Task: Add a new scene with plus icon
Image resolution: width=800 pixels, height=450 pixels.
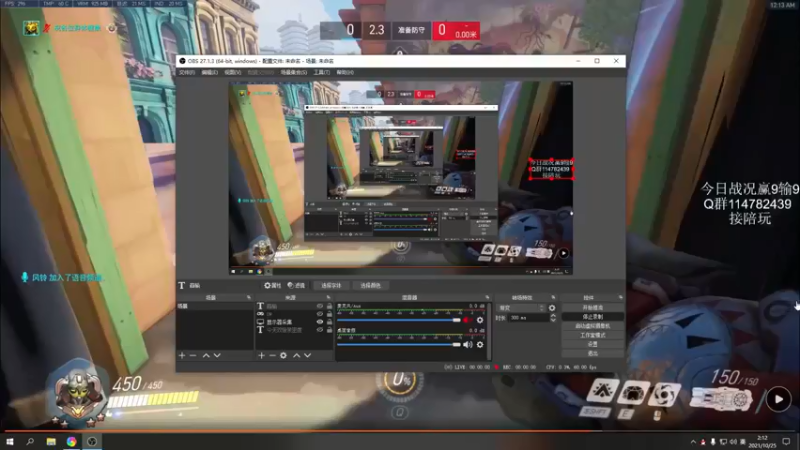Action: [182, 355]
